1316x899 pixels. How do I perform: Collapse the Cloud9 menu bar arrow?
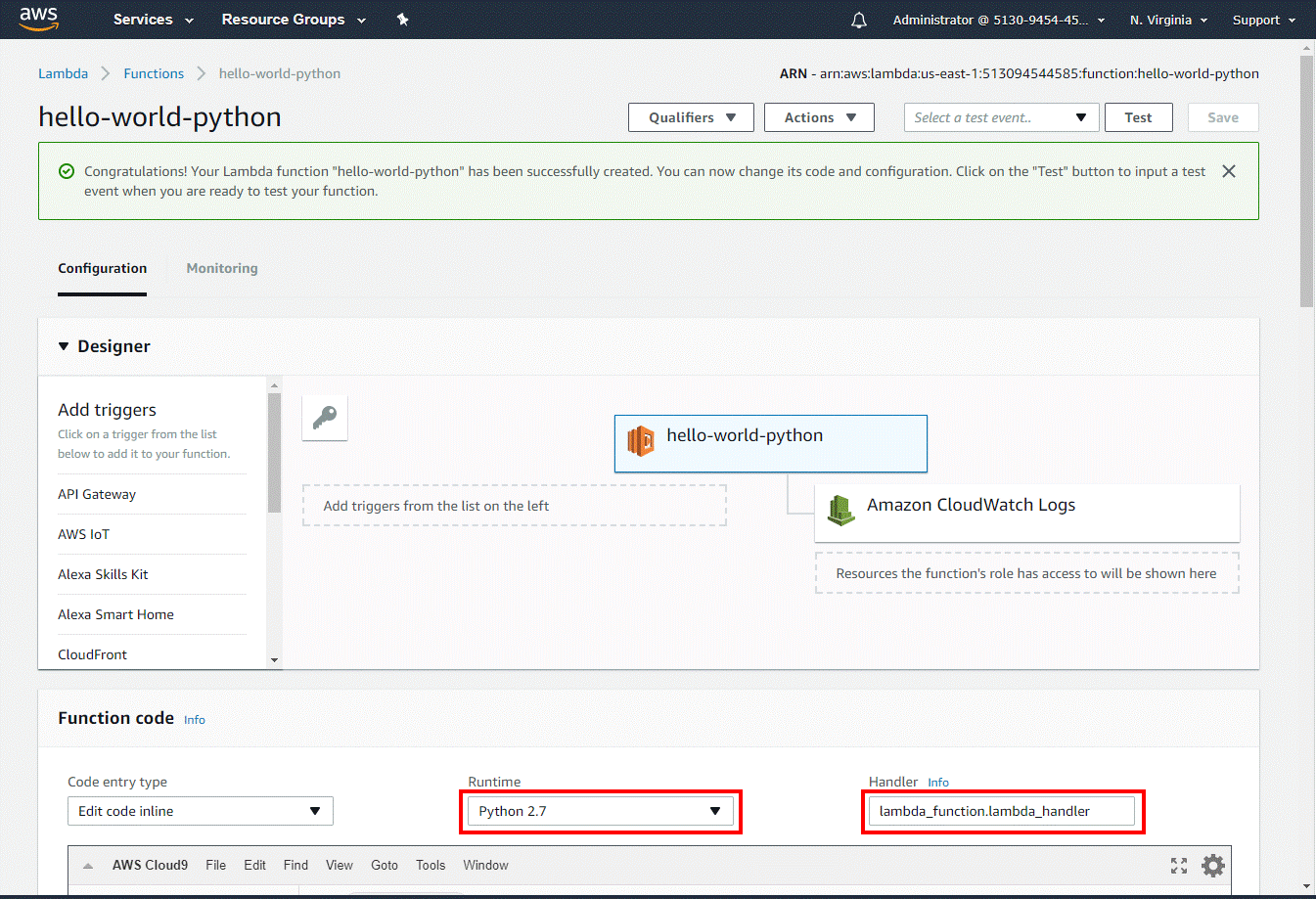(88, 866)
